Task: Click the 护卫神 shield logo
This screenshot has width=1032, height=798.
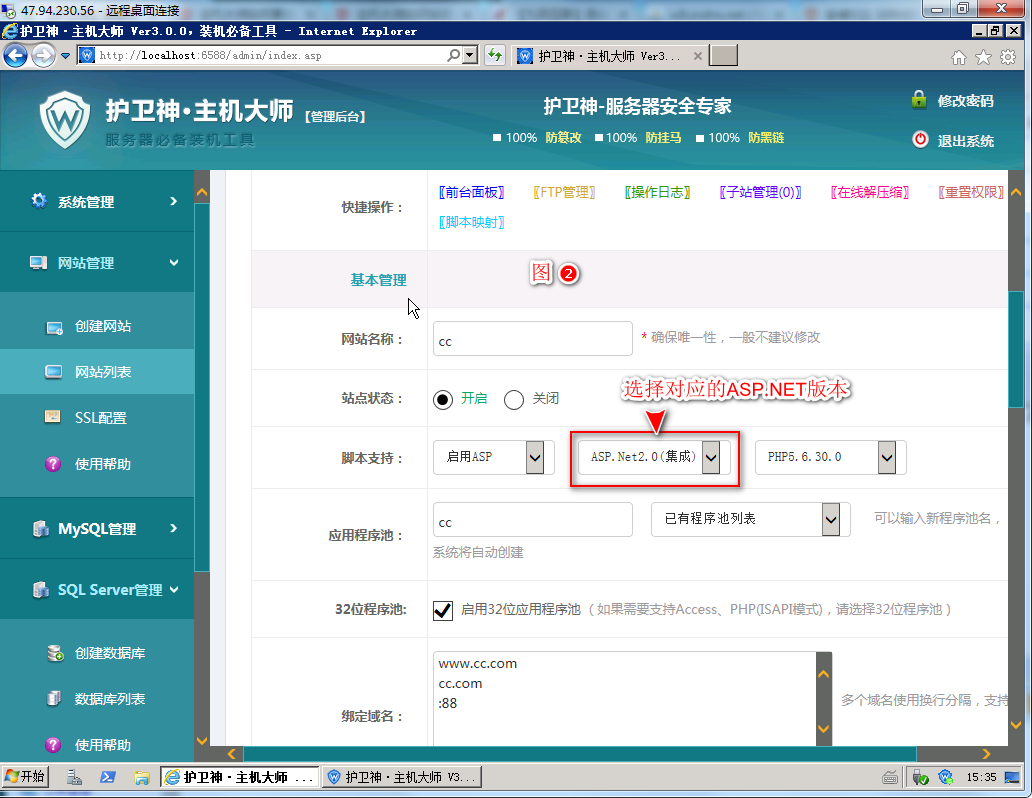Action: pos(64,119)
